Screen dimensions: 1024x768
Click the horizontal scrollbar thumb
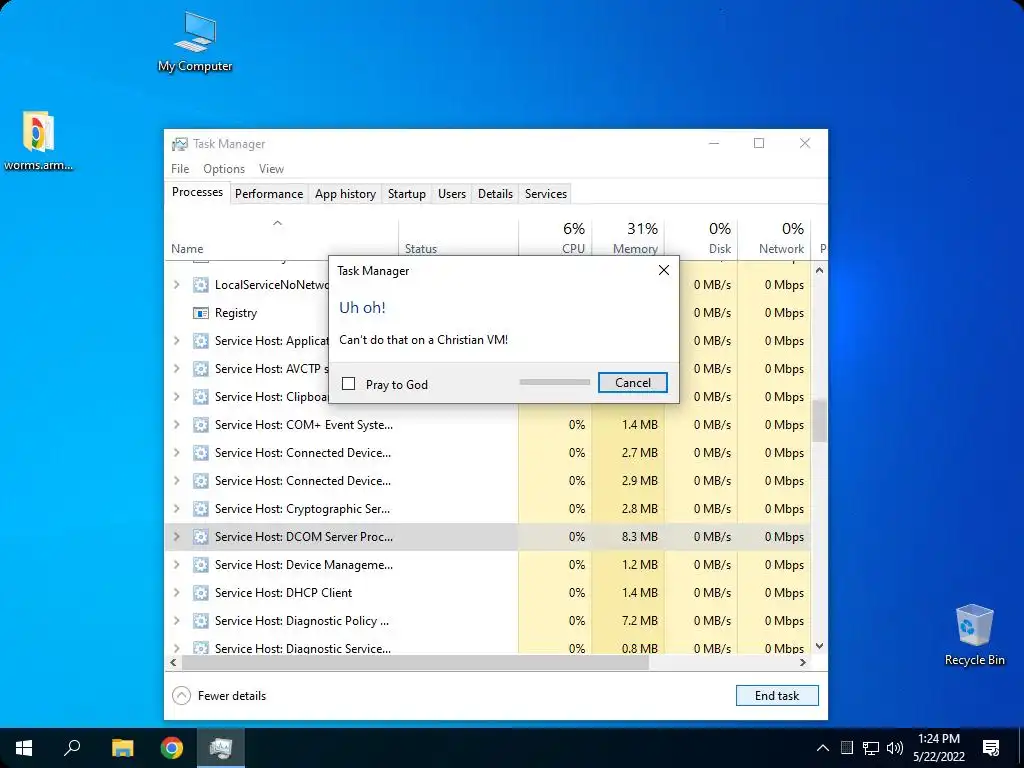click(x=415, y=662)
